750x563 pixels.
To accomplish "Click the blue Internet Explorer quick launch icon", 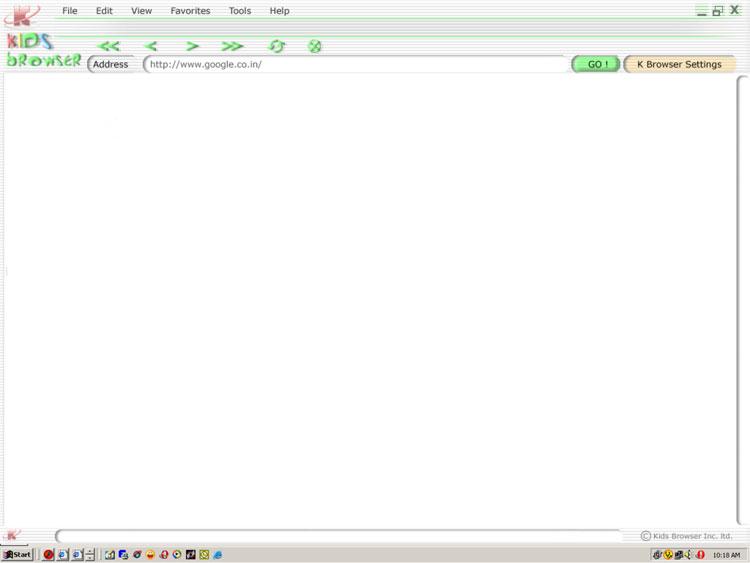I will 218,555.
